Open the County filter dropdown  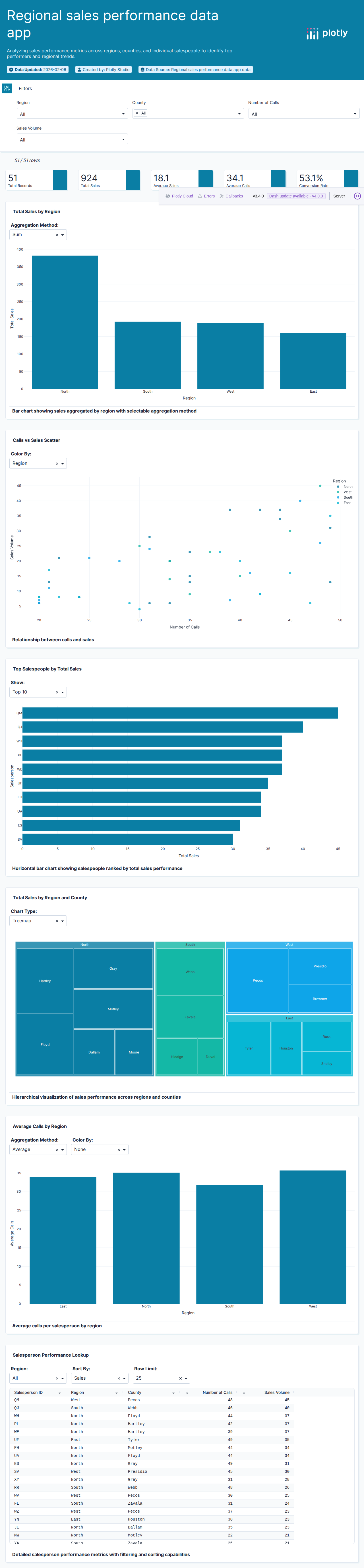click(188, 113)
